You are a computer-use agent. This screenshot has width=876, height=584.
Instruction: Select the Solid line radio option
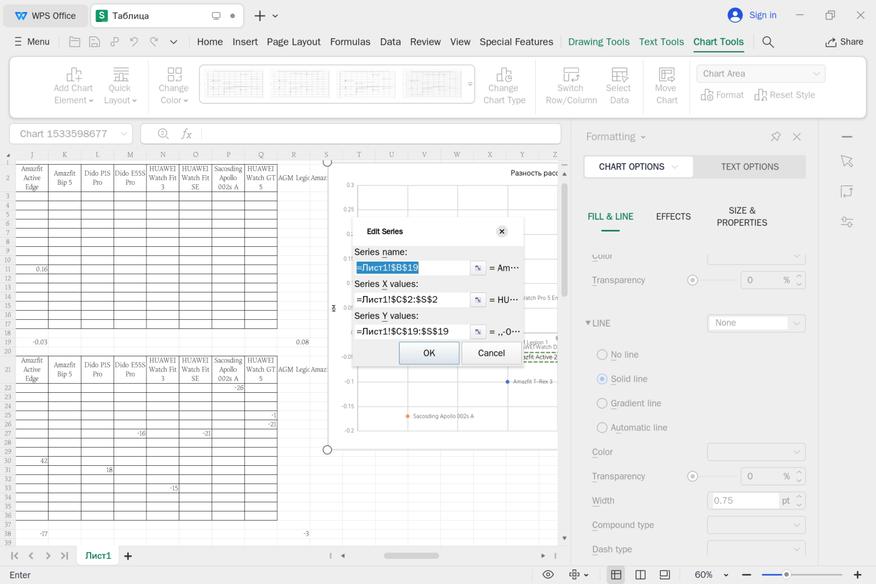coord(602,378)
